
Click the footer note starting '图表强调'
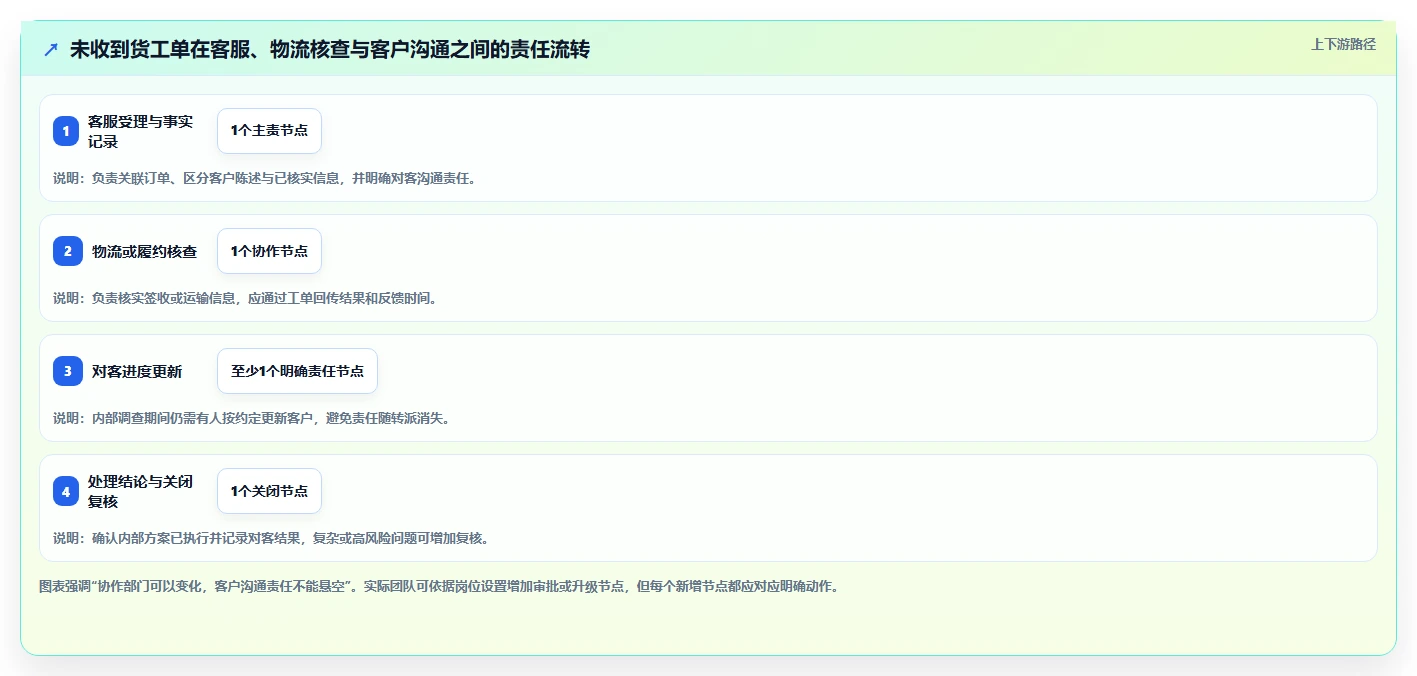(x=439, y=586)
